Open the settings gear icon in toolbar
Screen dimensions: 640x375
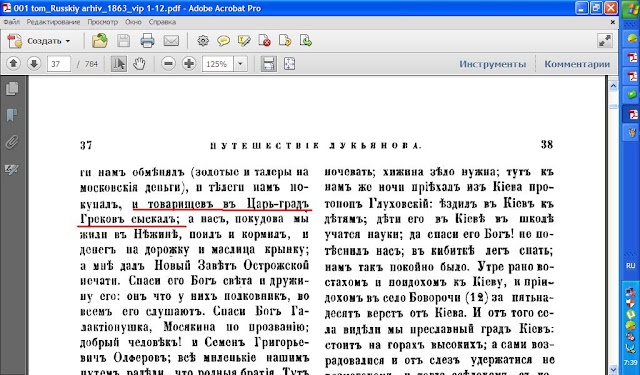tap(203, 41)
